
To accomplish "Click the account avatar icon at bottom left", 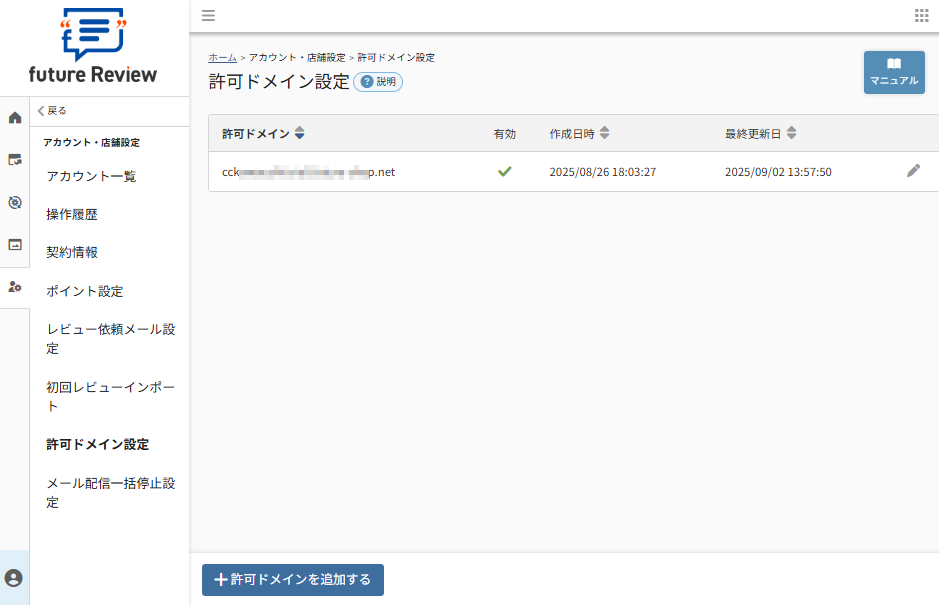I will (x=13, y=579).
